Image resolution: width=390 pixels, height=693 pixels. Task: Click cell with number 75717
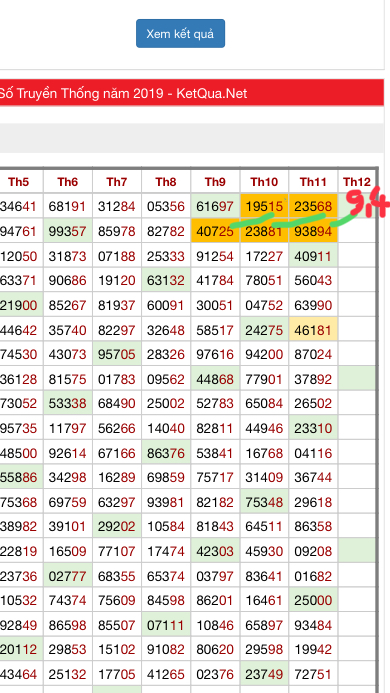pos(215,477)
